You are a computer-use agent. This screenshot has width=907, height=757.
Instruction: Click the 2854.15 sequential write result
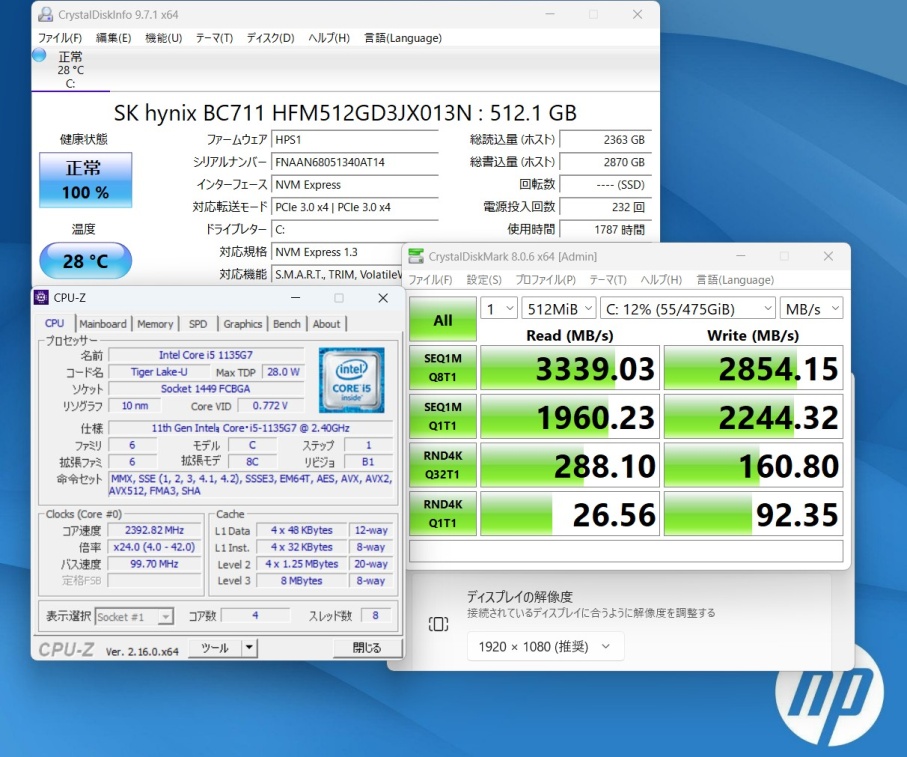coord(754,368)
